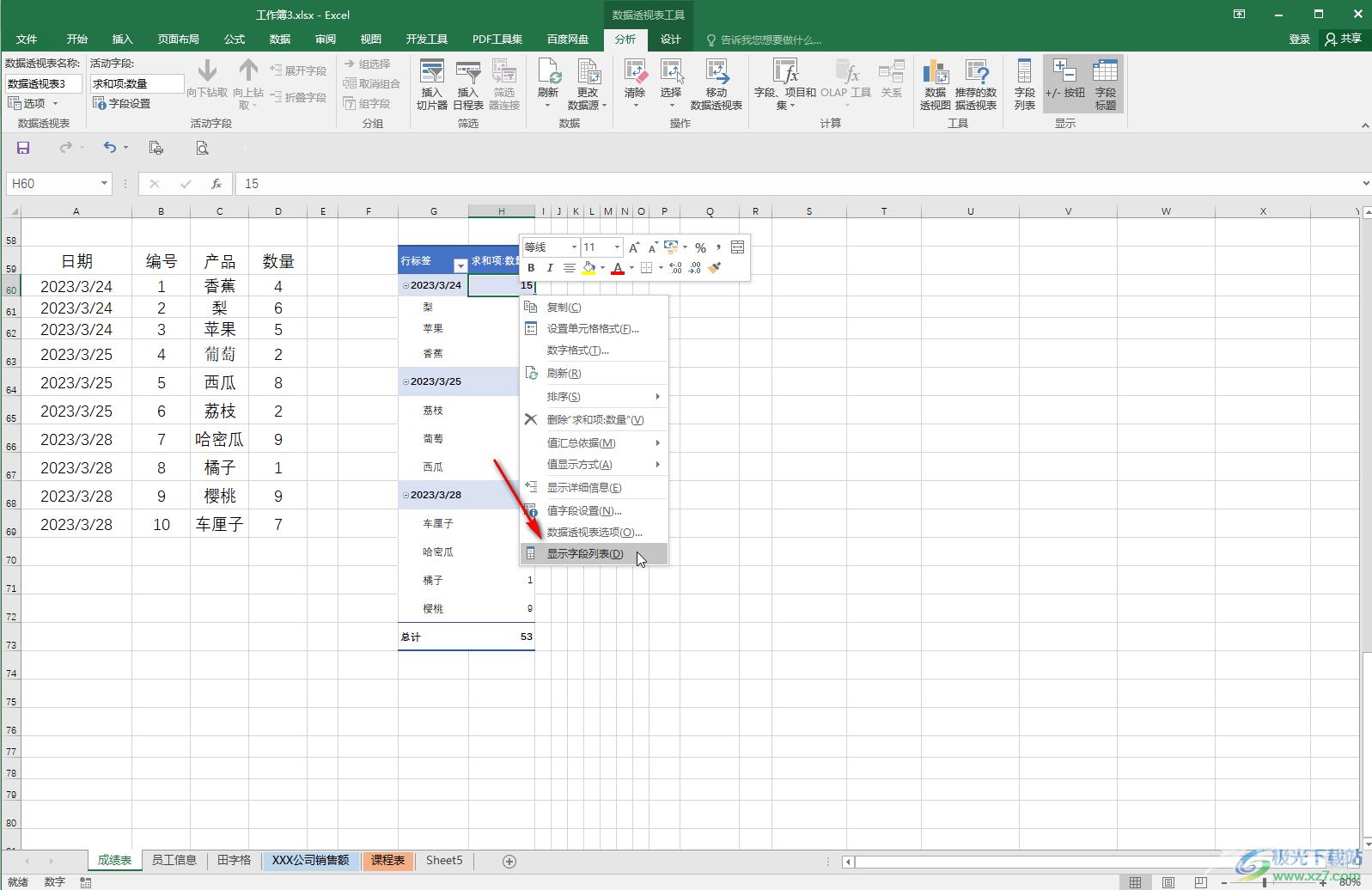Click the active field 求和项:数量 box
The image size is (1372, 890).
pos(137,83)
